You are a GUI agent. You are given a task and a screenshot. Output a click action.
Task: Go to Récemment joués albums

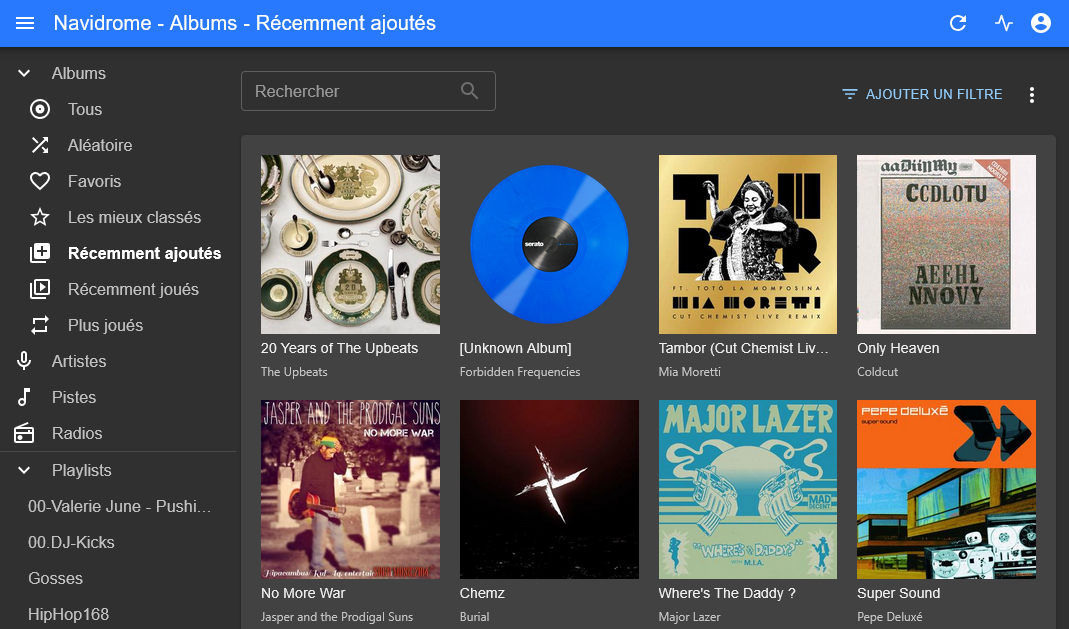(x=133, y=289)
